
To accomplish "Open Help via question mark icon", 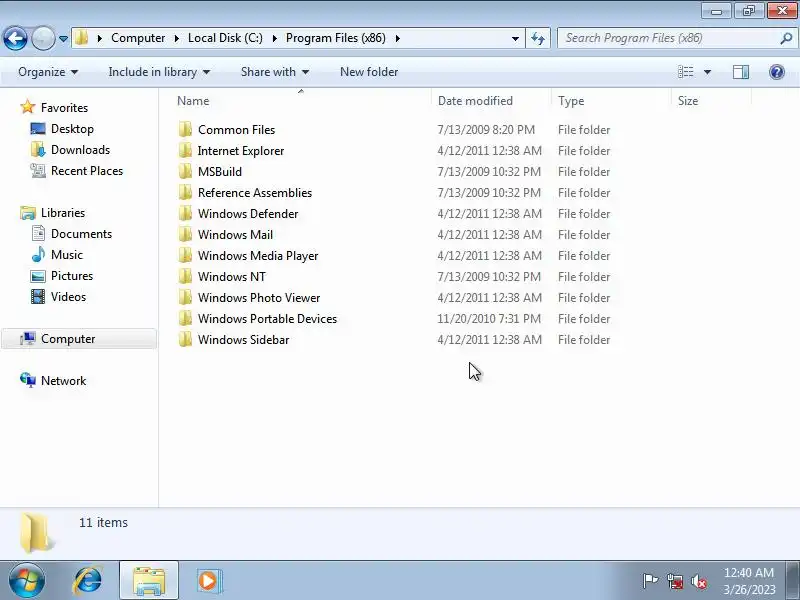I will (777, 72).
